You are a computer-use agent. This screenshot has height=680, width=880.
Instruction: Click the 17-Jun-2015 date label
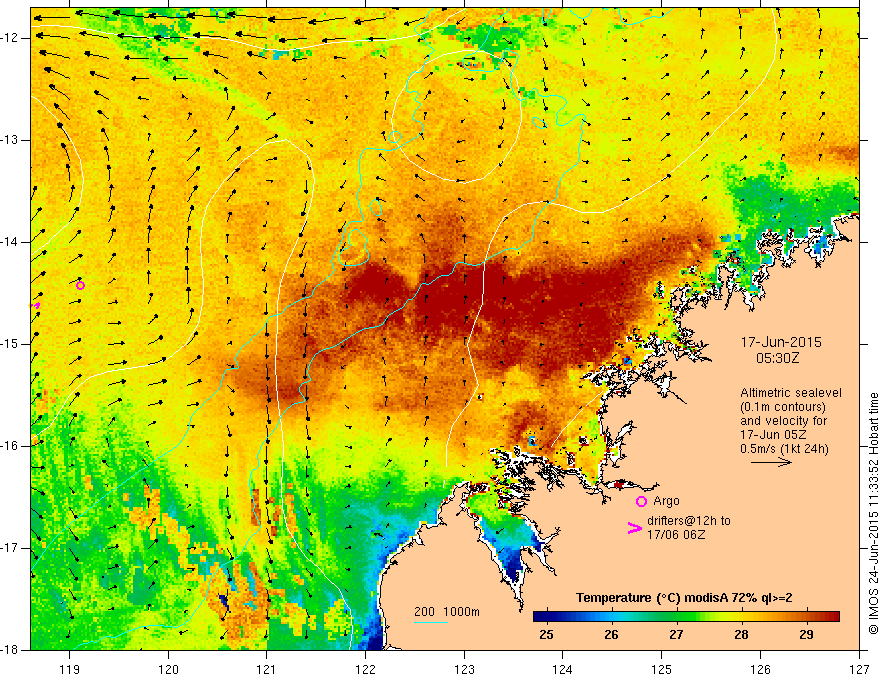coord(781,342)
